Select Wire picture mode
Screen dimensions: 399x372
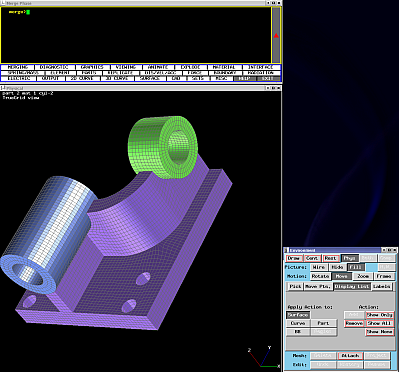[319, 267]
